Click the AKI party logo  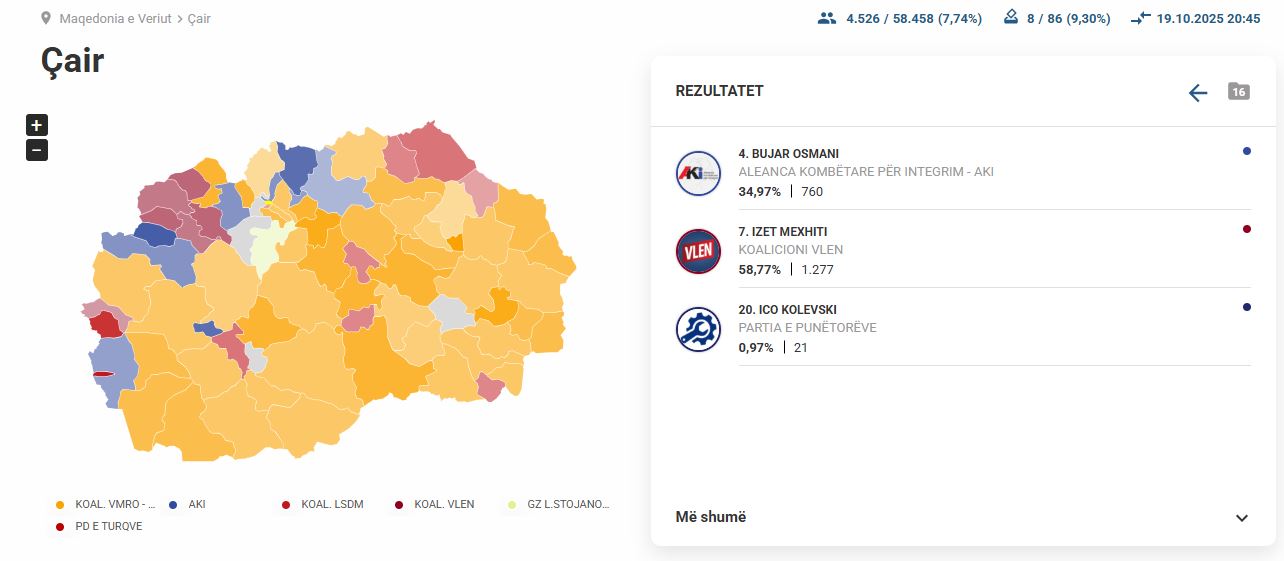point(698,173)
